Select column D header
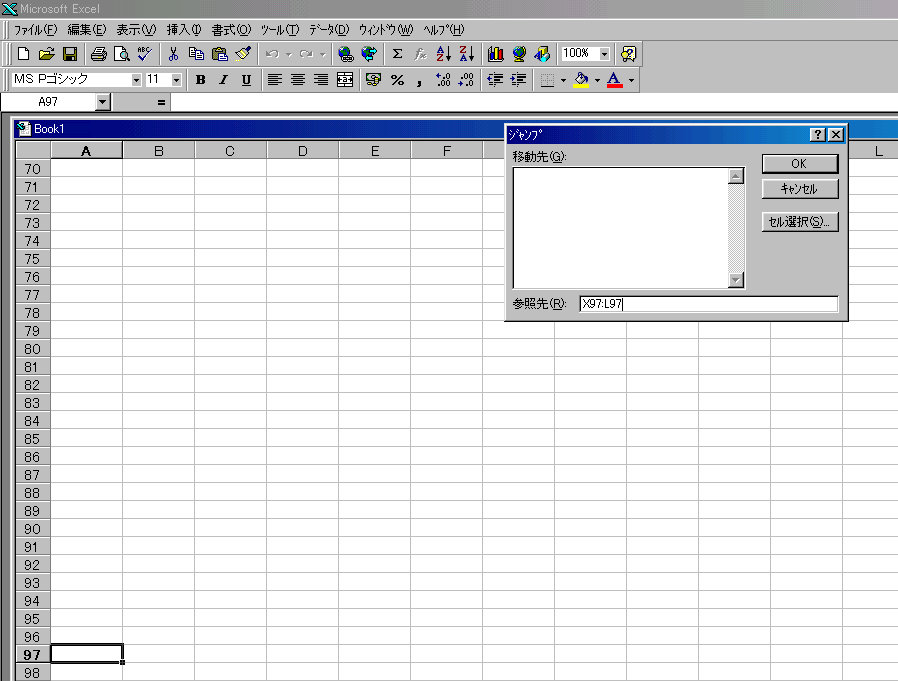 click(302, 151)
